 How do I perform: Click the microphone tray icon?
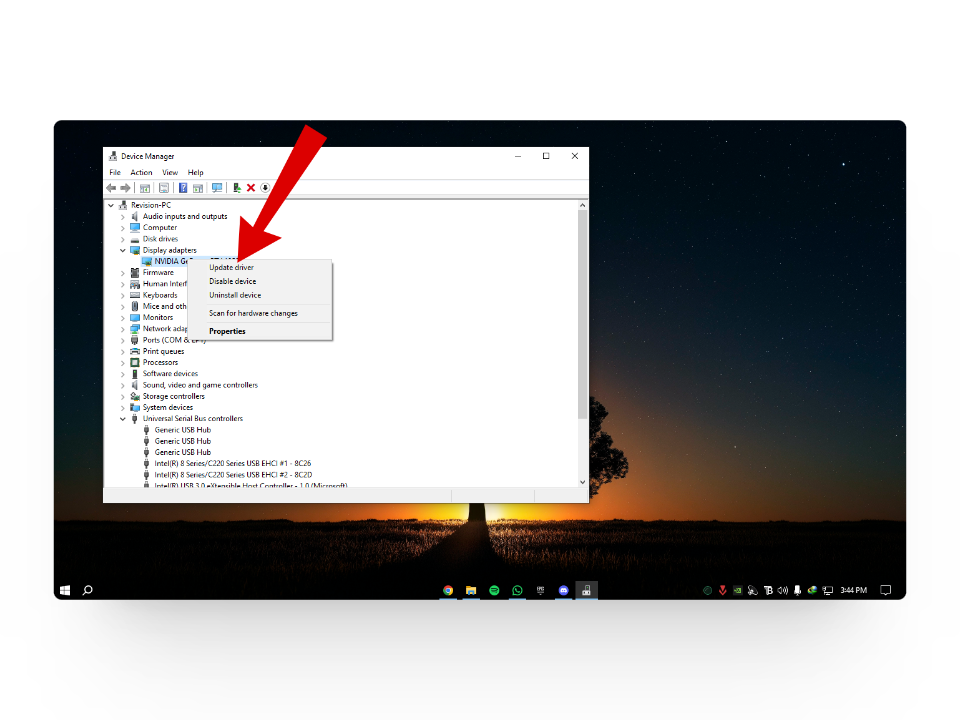tap(797, 590)
